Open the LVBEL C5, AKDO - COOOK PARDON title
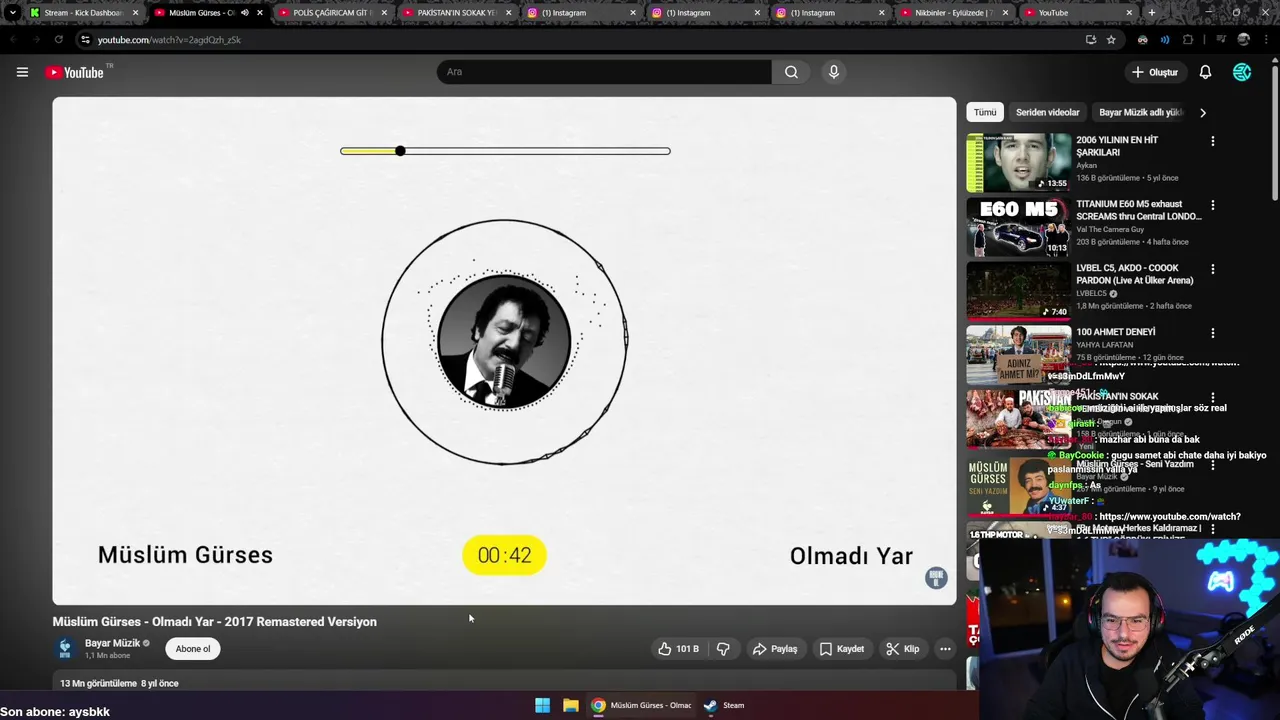 click(x=1134, y=274)
